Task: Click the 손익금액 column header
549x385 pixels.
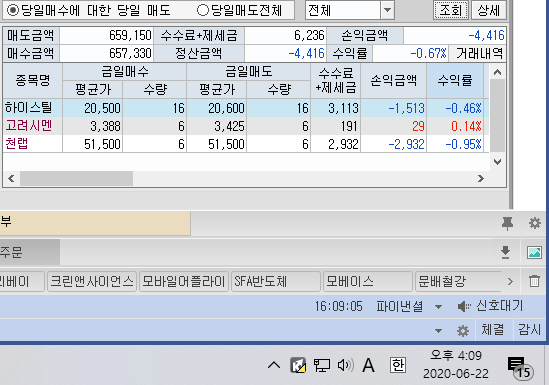Action: pyautogui.click(x=394, y=81)
